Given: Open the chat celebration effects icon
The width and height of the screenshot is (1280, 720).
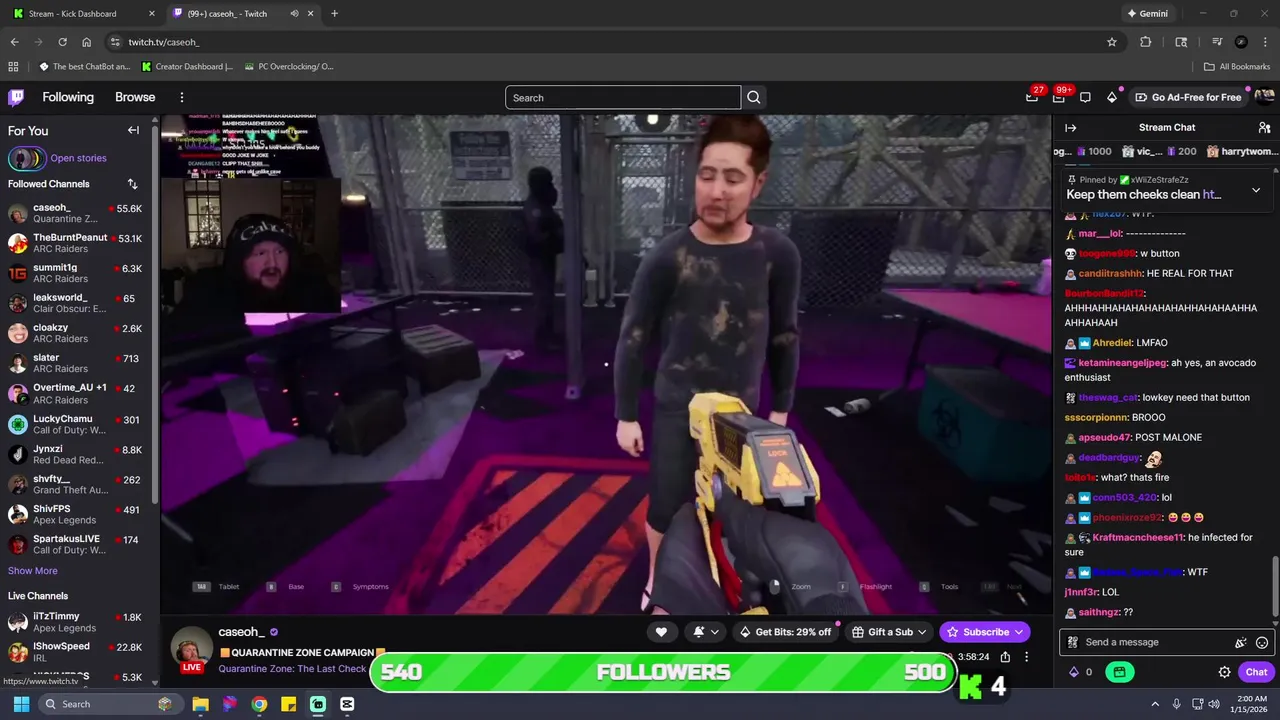Looking at the screenshot, I should [1241, 643].
